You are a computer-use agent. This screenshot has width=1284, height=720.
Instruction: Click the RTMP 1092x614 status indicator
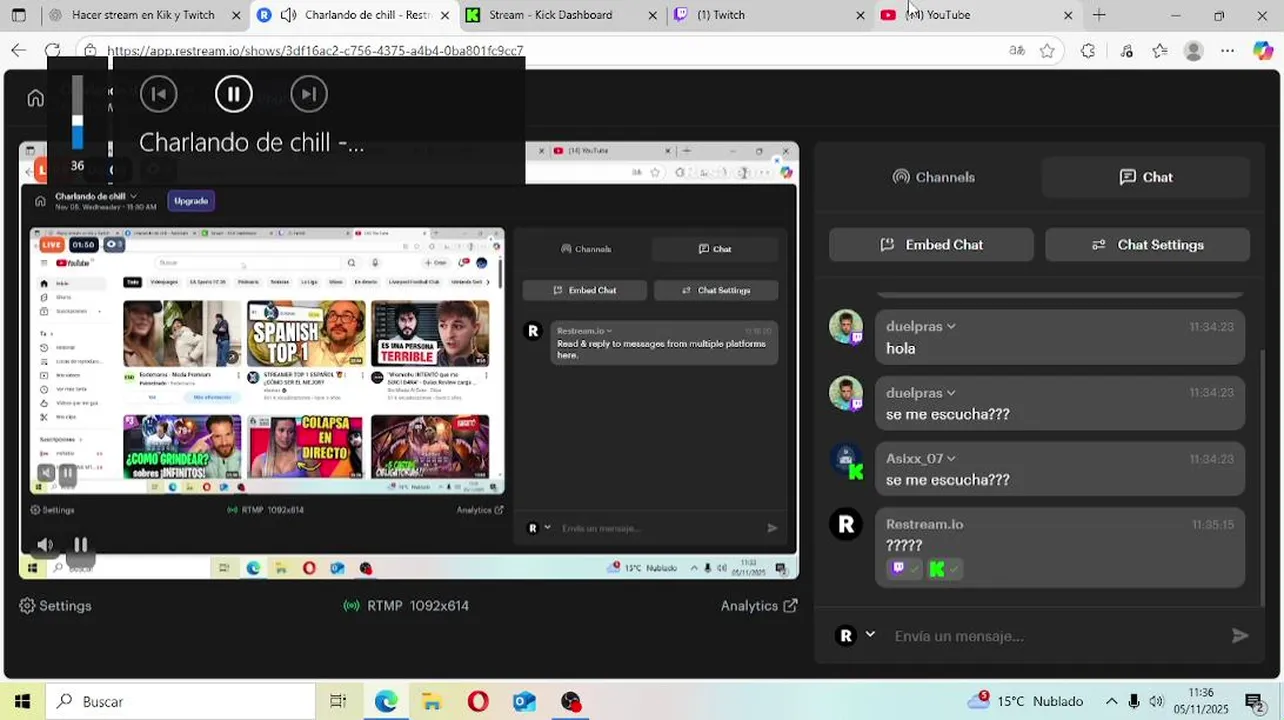(x=406, y=606)
